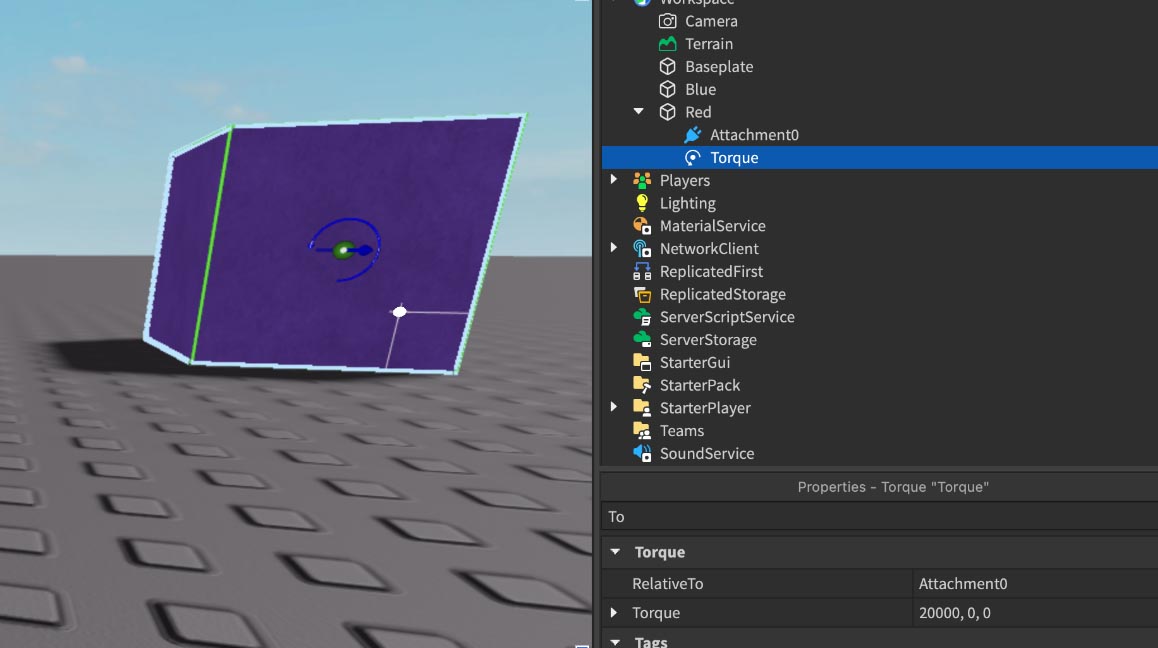Expand the Players service node
The image size is (1158, 648).
[x=614, y=180]
